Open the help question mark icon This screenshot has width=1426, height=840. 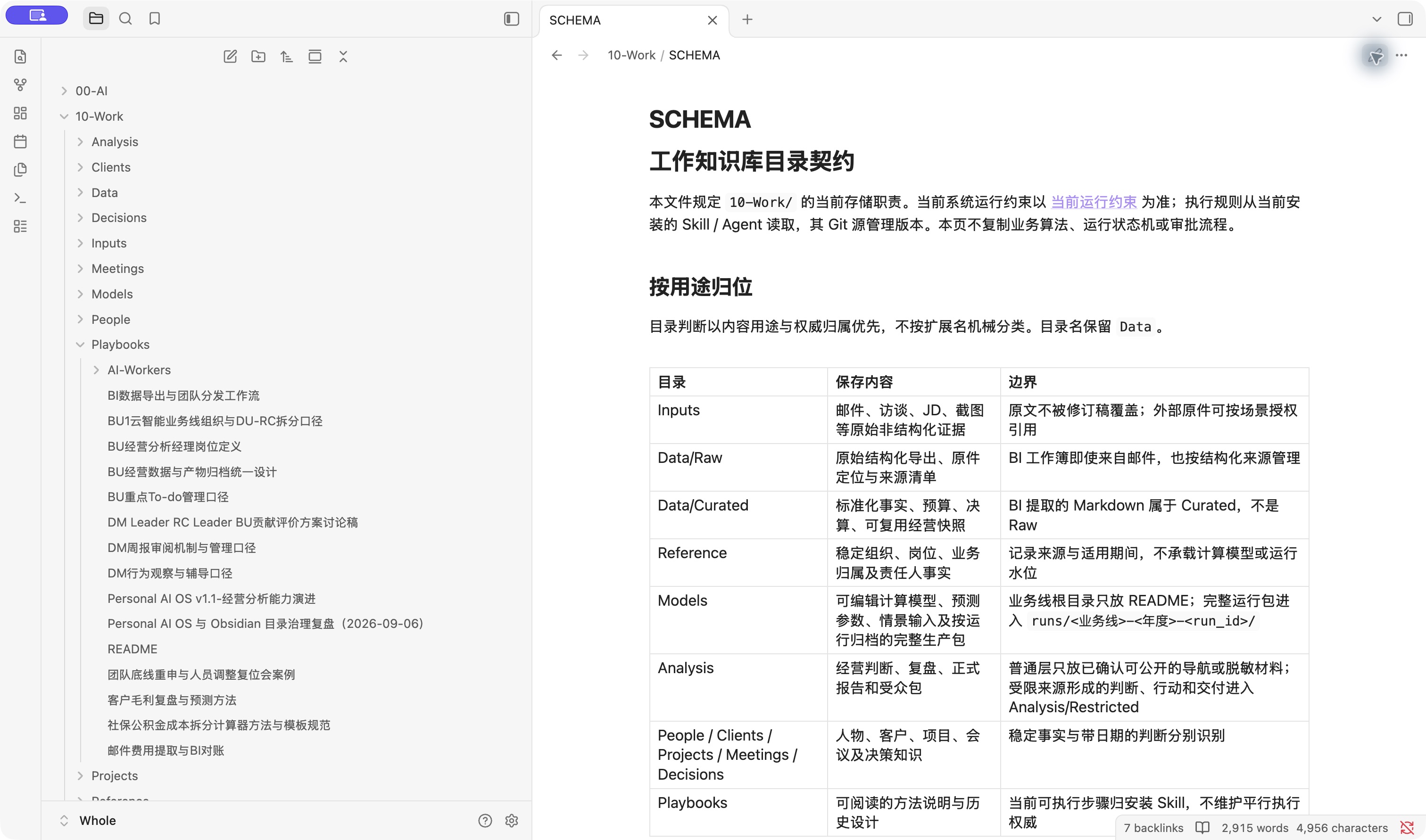click(x=485, y=821)
